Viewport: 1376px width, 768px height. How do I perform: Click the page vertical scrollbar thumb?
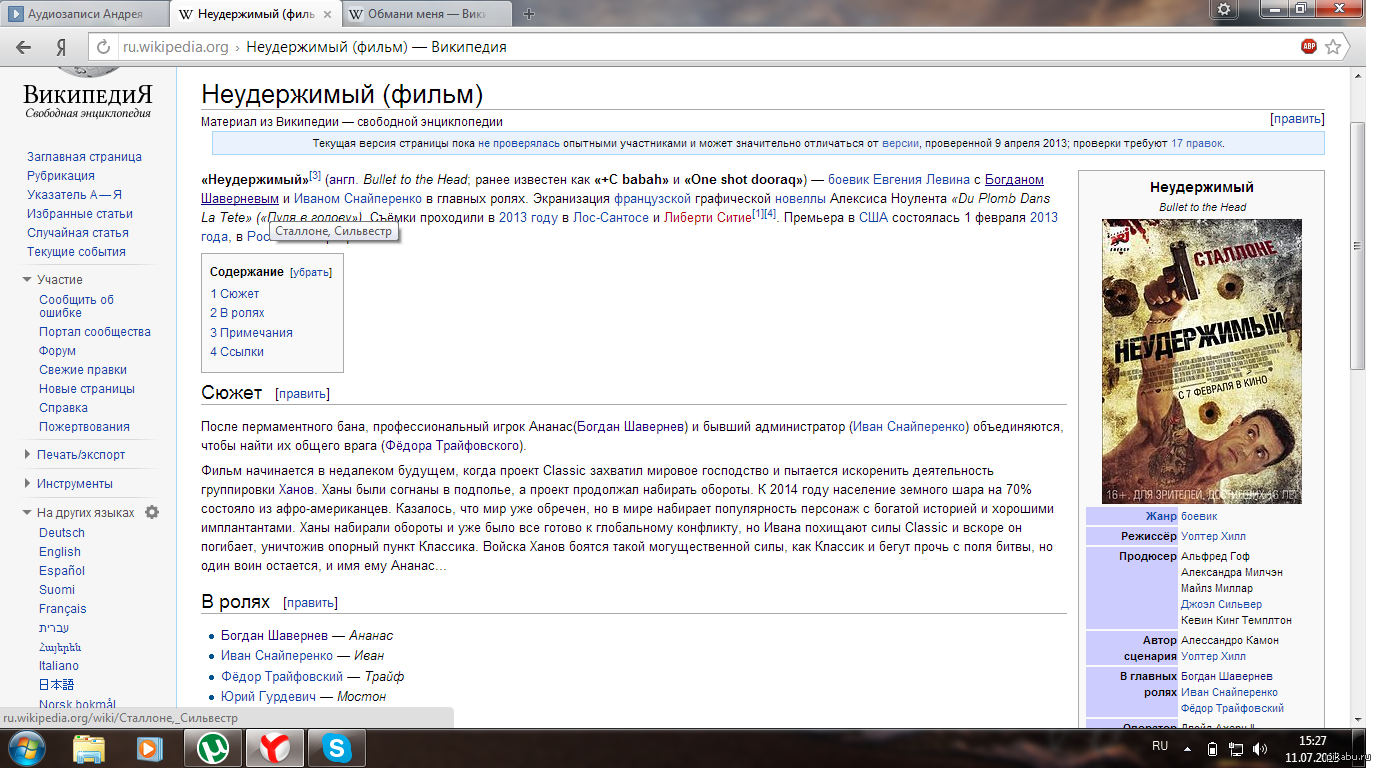(1357, 245)
